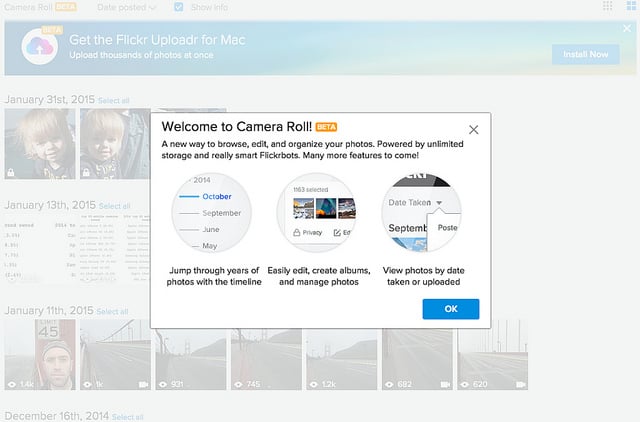640x422 pixels.
Task: Click Install Now for Flickr Uploadr
Action: [586, 54]
